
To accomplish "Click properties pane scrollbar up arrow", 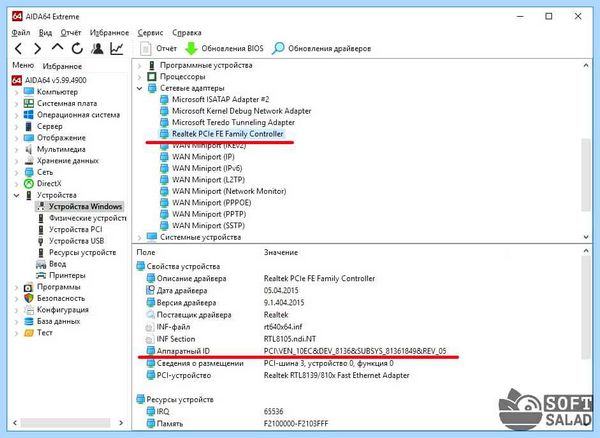I will point(586,251).
